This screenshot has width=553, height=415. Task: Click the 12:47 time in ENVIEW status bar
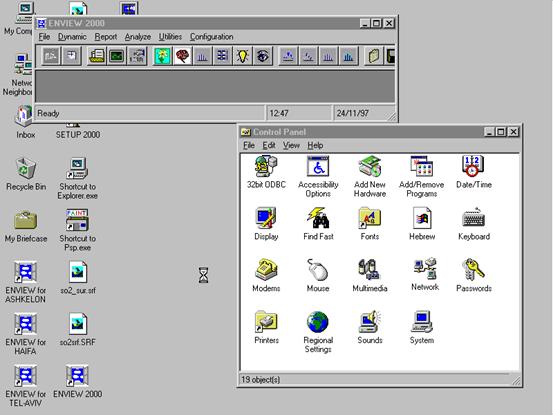[279, 113]
